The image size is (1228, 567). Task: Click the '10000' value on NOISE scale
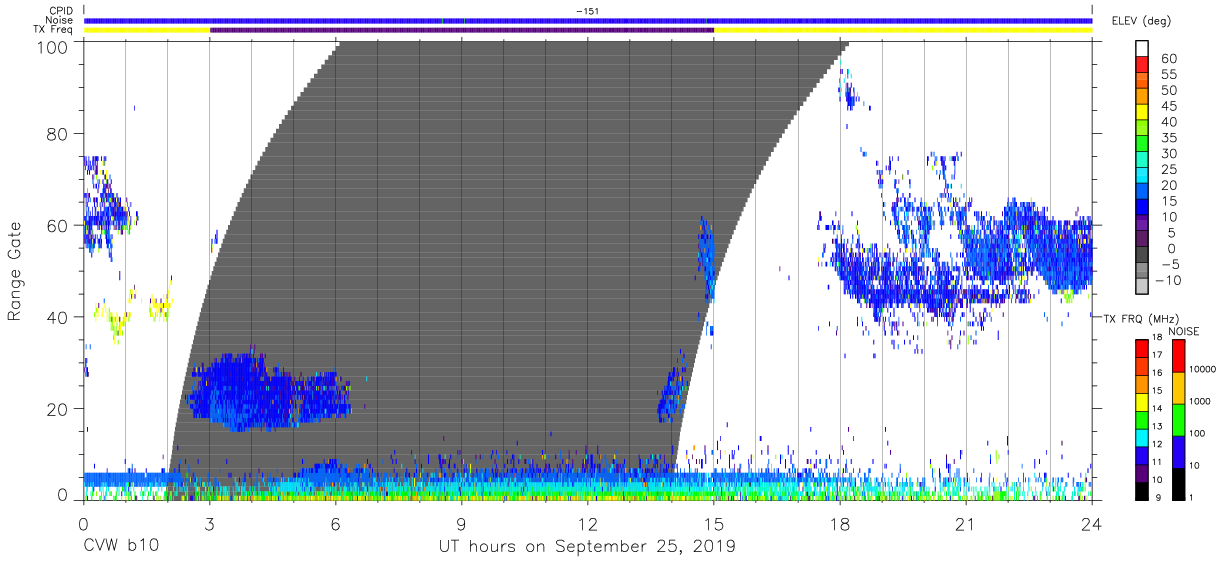[1204, 370]
